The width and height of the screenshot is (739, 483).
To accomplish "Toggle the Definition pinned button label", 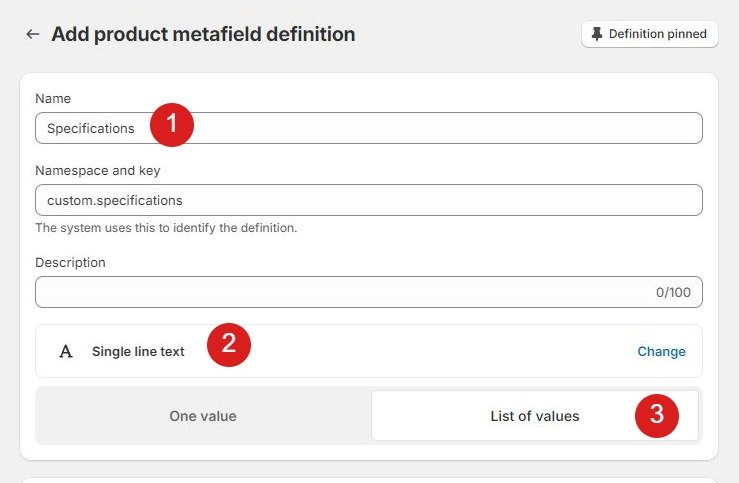I will (657, 34).
